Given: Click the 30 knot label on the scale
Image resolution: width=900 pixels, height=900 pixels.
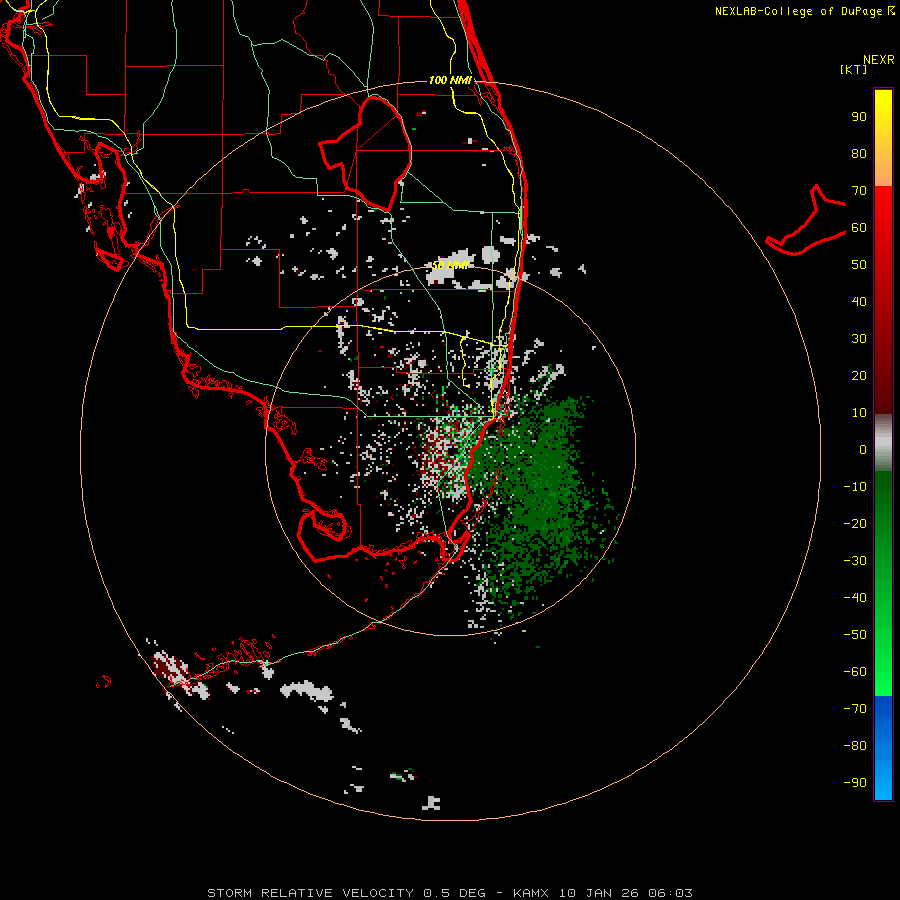Looking at the screenshot, I should coord(859,339).
